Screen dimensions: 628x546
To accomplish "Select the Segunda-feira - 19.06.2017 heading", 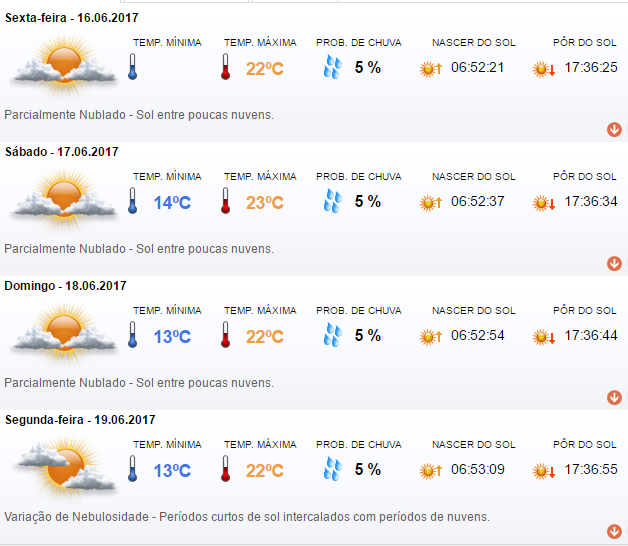I will point(80,420).
